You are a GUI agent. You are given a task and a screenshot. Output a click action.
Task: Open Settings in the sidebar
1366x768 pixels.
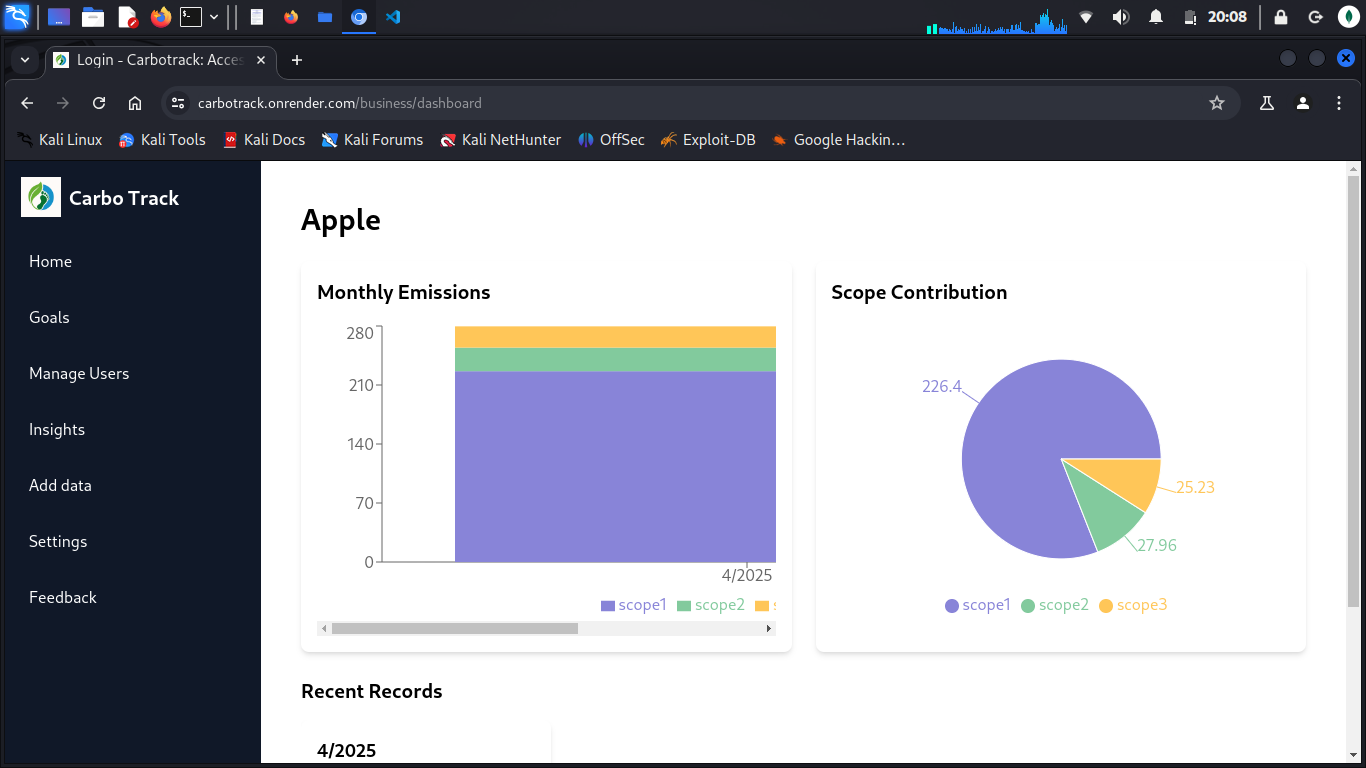coord(58,541)
